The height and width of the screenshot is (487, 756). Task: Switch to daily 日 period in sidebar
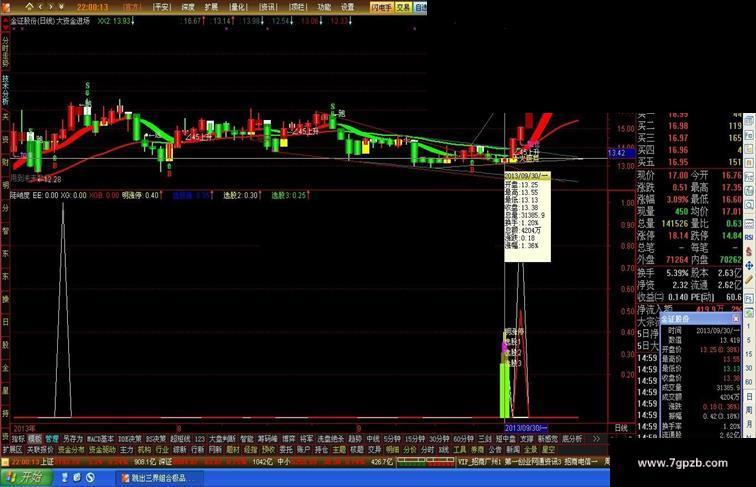tap(749, 396)
